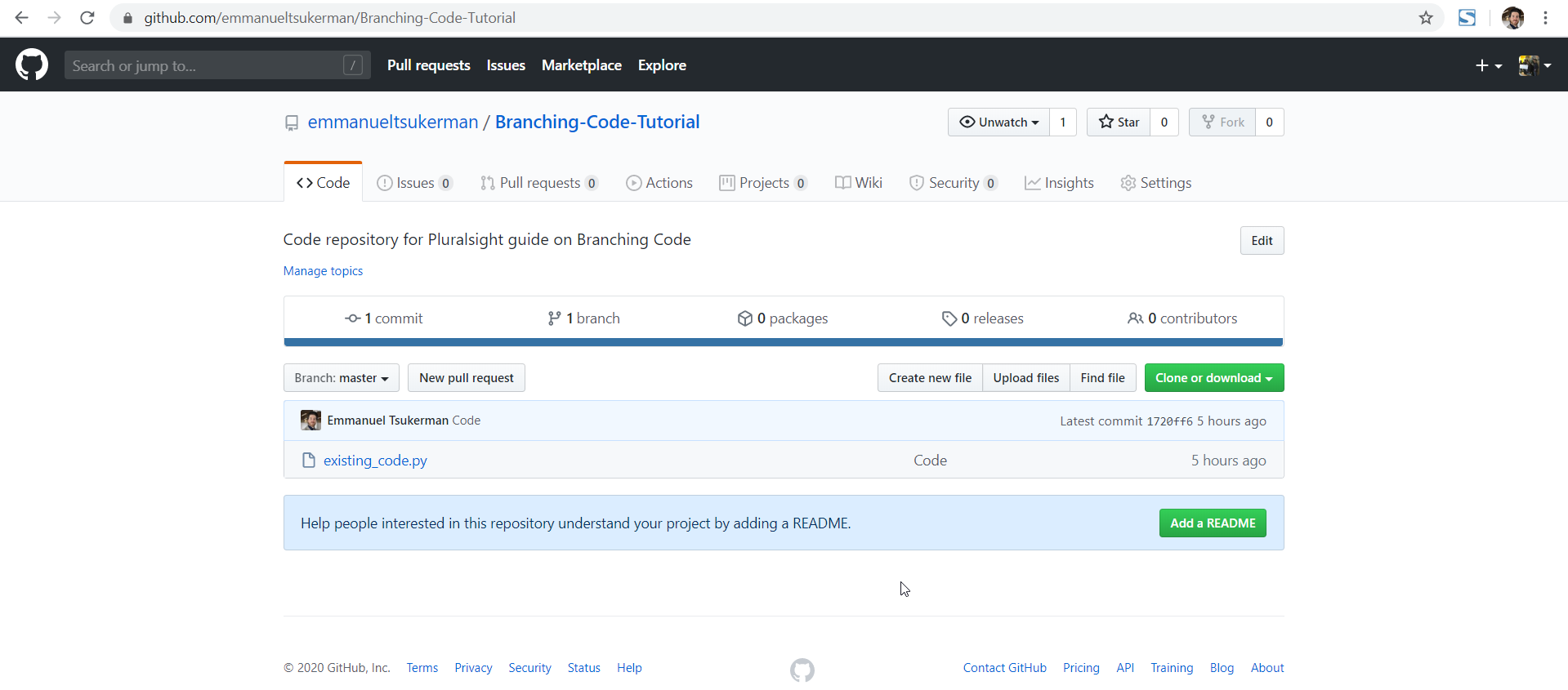Open the repository Pull requests tab

(x=539, y=183)
